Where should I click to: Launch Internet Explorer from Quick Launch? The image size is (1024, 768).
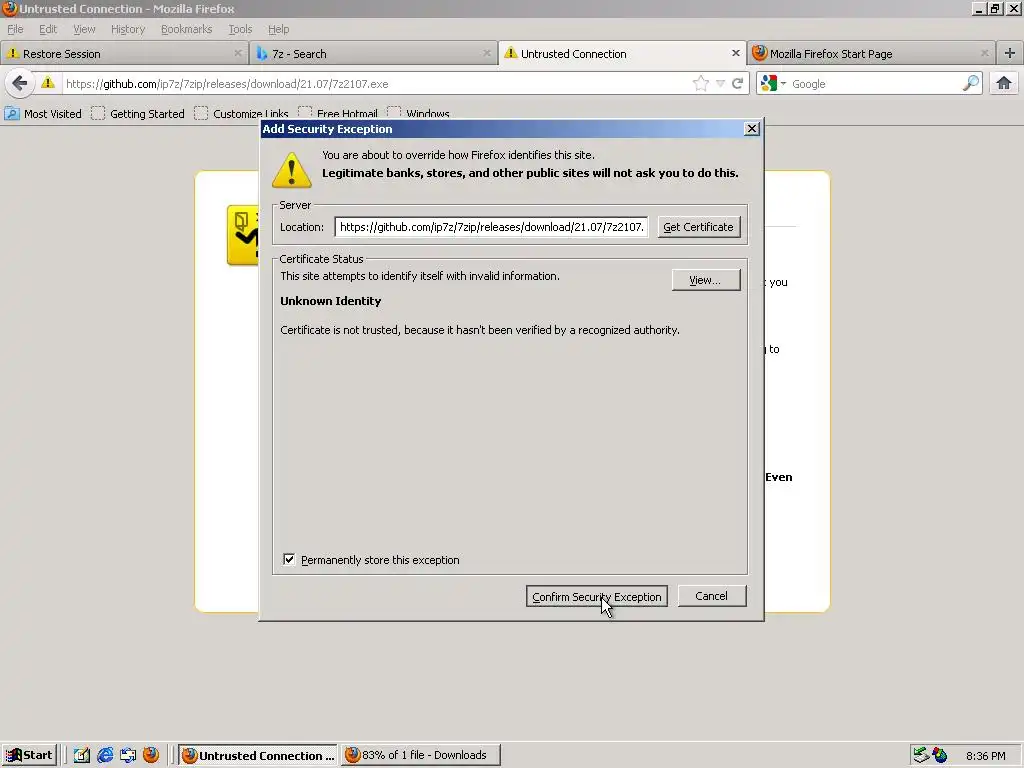[104, 755]
